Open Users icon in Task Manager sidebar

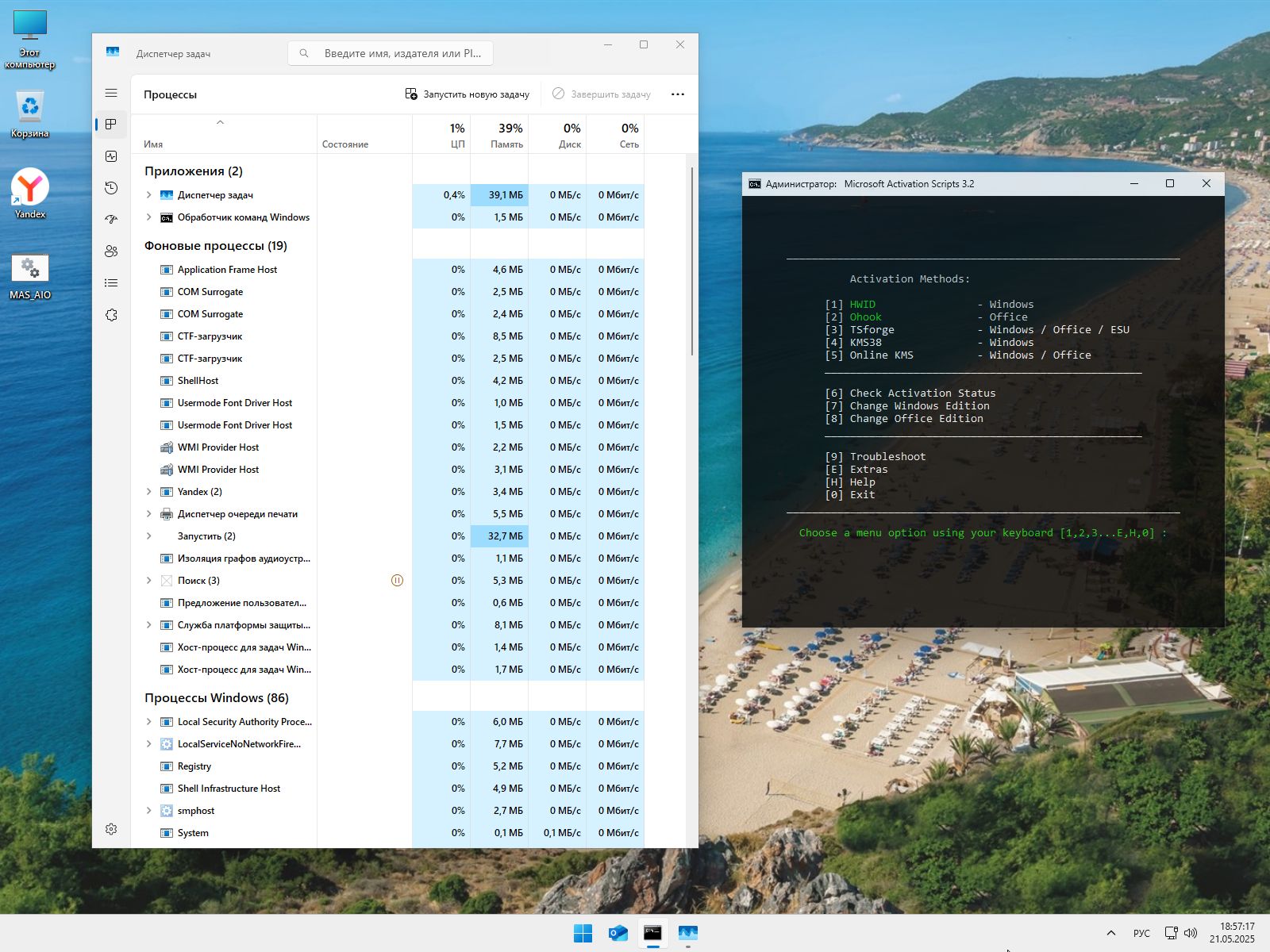111,251
